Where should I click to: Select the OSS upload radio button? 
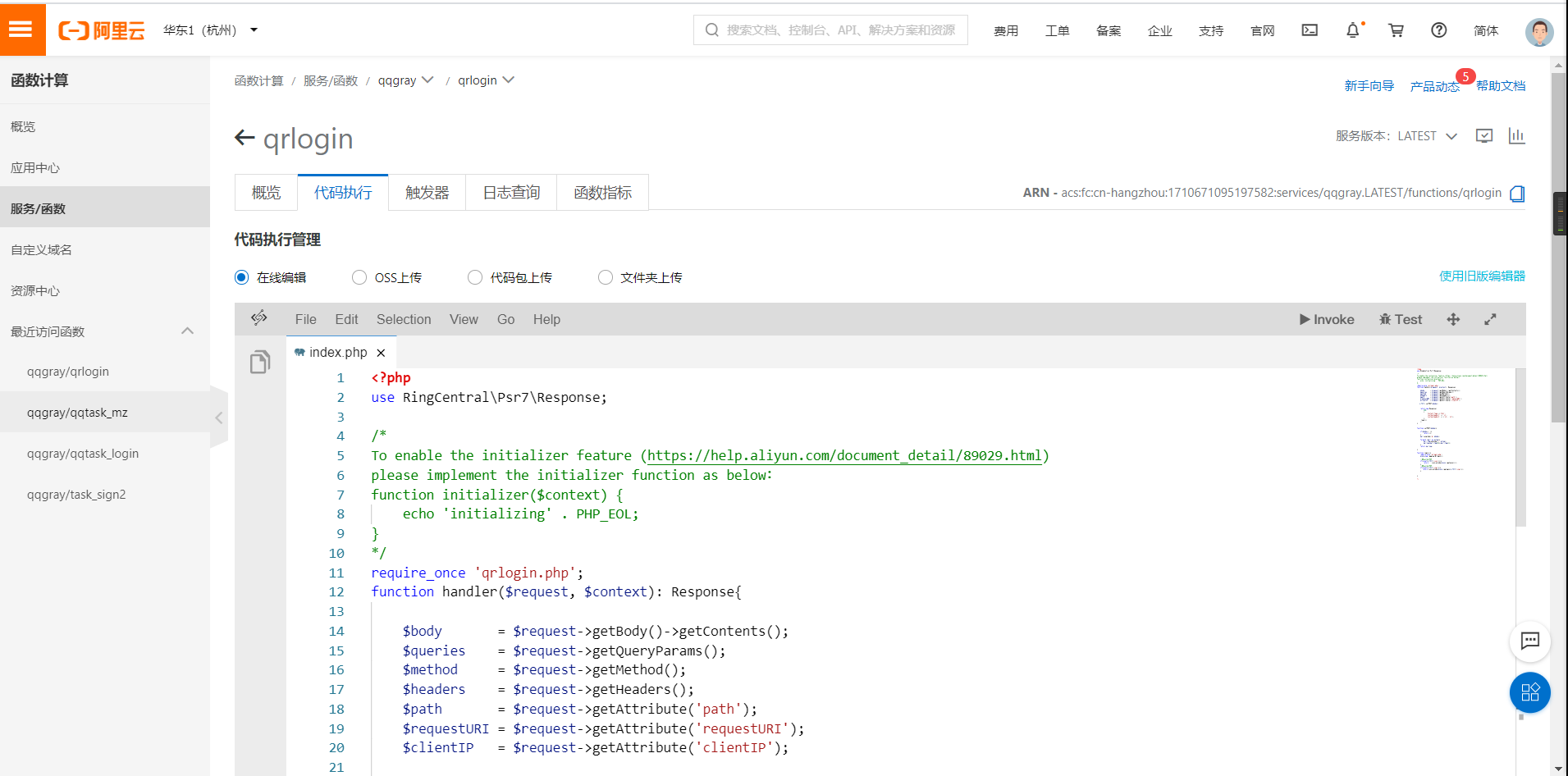(x=359, y=277)
